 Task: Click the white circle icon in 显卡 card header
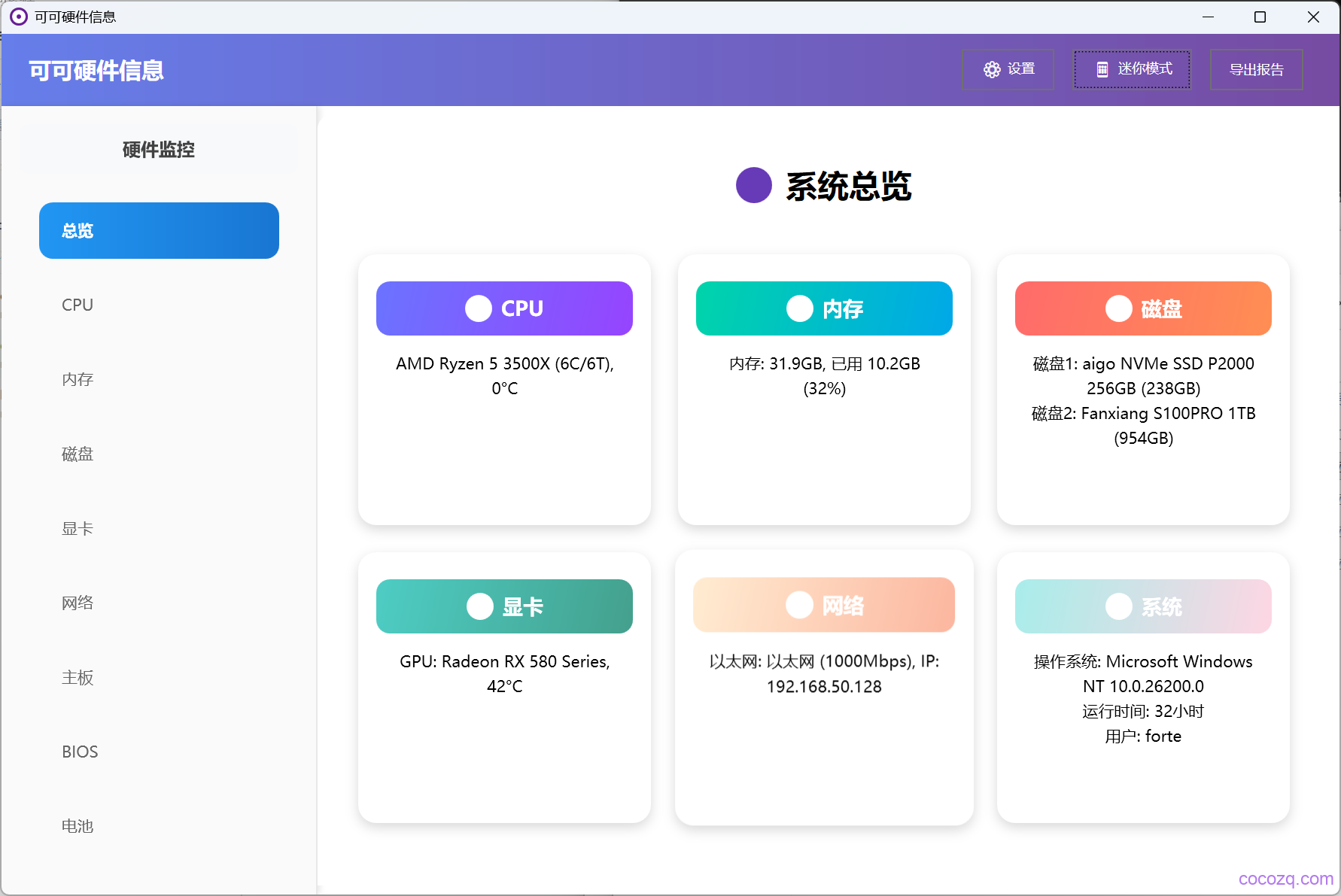tap(480, 606)
